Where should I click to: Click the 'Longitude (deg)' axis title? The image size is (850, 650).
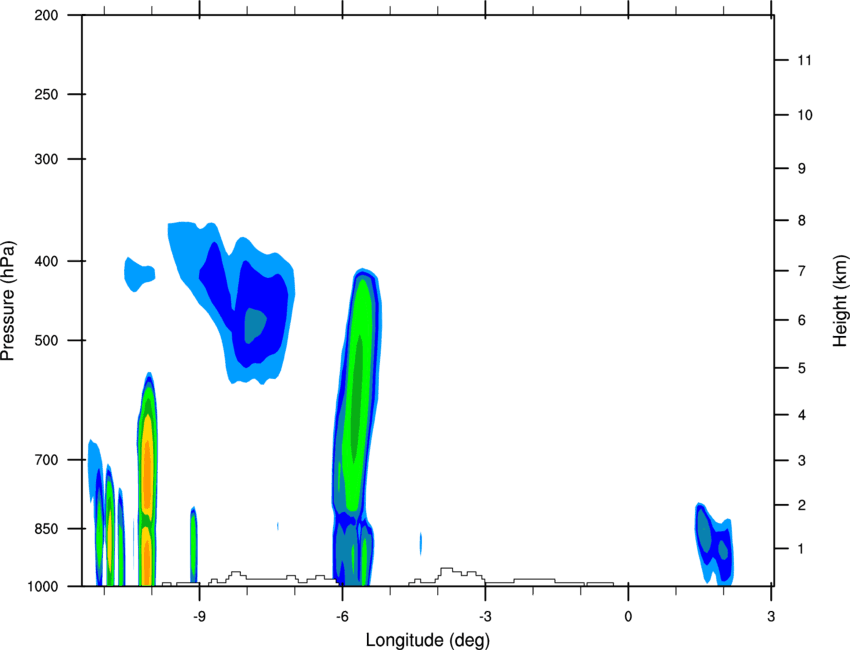[428, 640]
